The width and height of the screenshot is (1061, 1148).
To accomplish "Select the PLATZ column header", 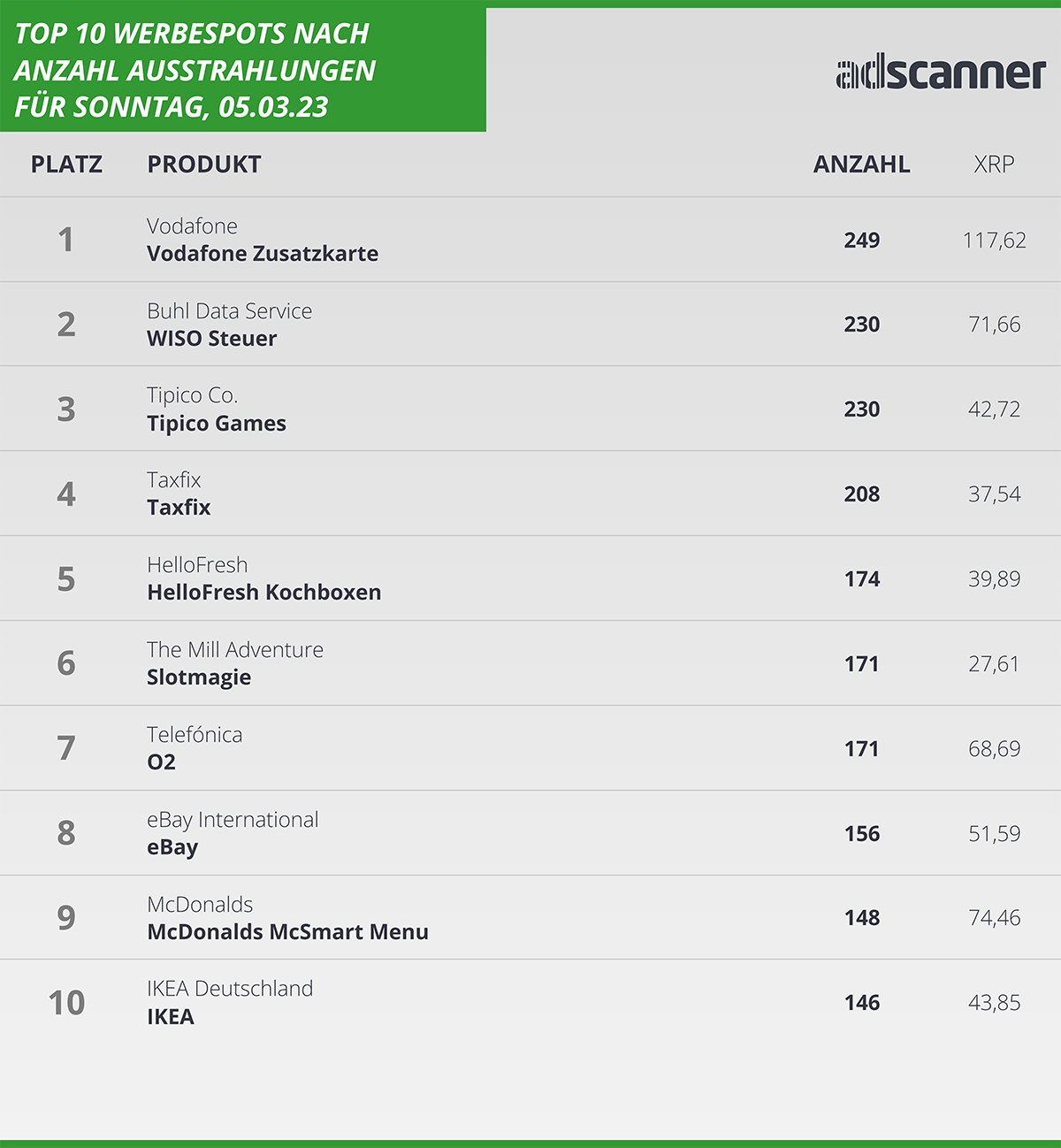I will (x=66, y=165).
